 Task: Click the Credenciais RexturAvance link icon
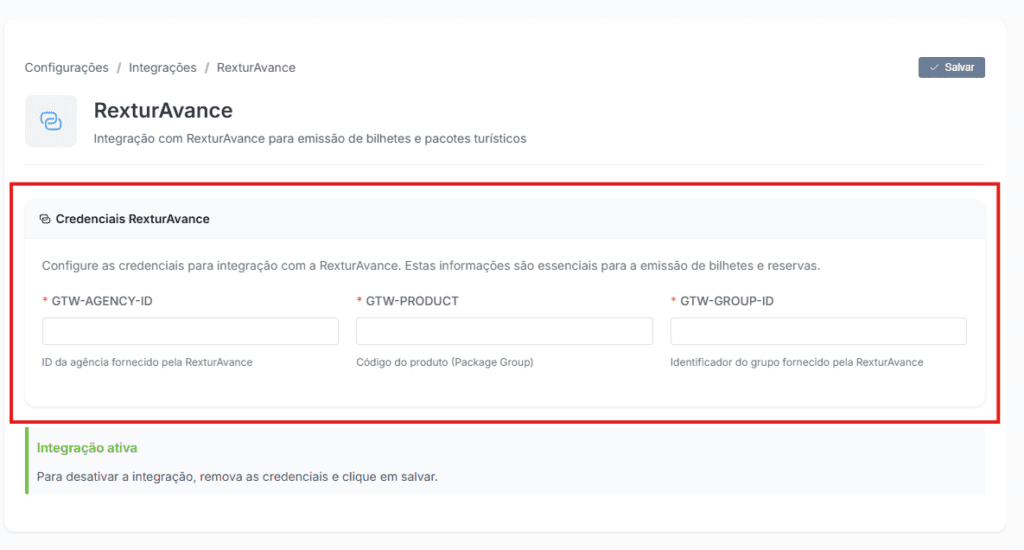(44, 219)
